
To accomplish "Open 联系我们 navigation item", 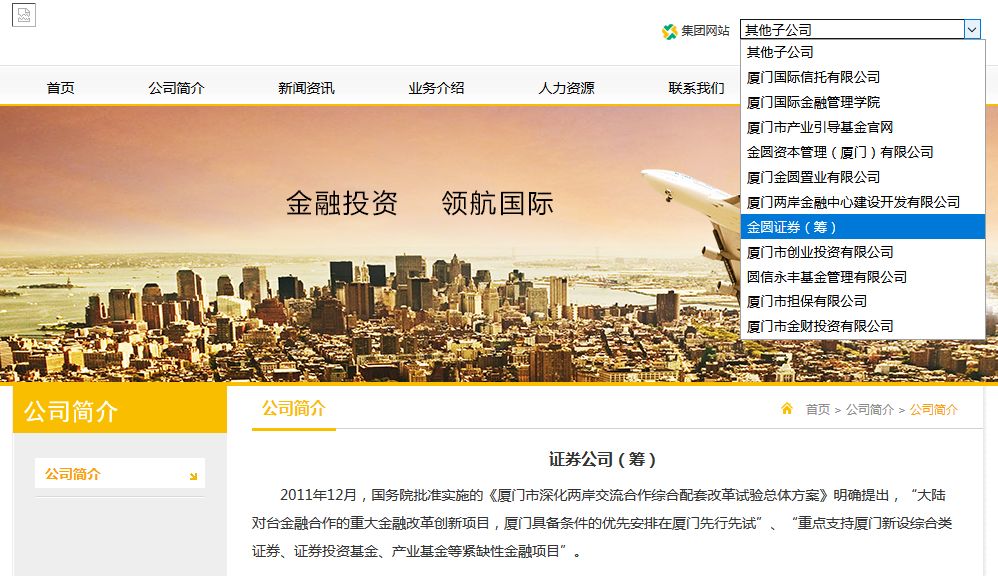I will pos(696,88).
